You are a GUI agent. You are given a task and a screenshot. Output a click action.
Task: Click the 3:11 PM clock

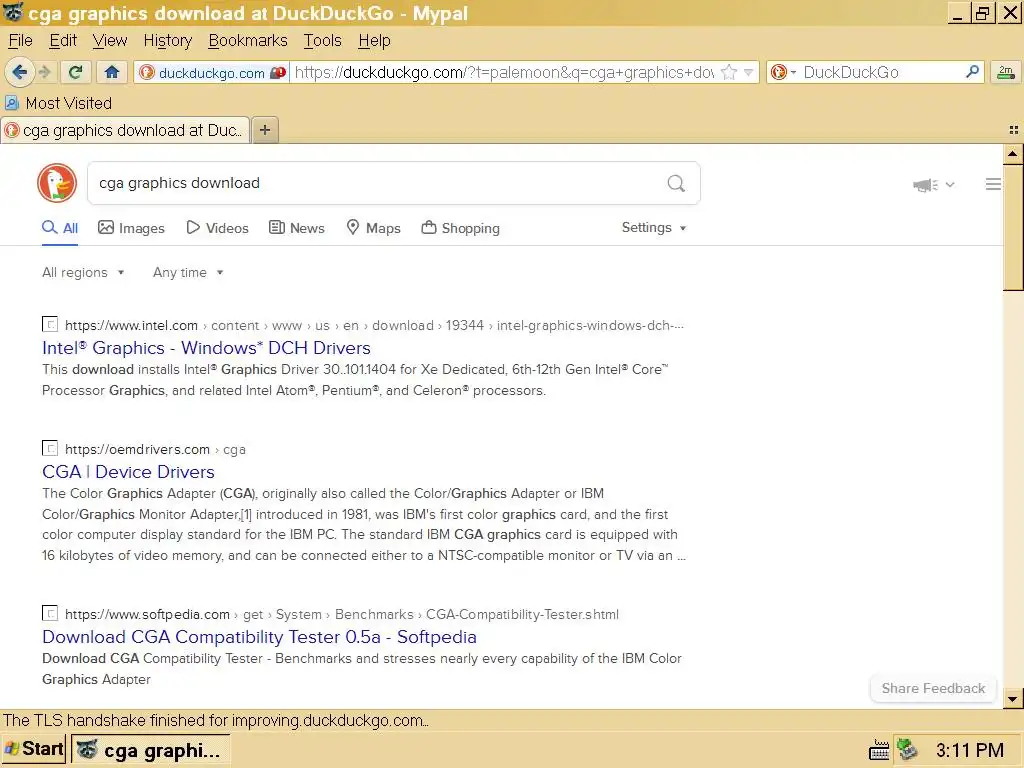(x=969, y=750)
